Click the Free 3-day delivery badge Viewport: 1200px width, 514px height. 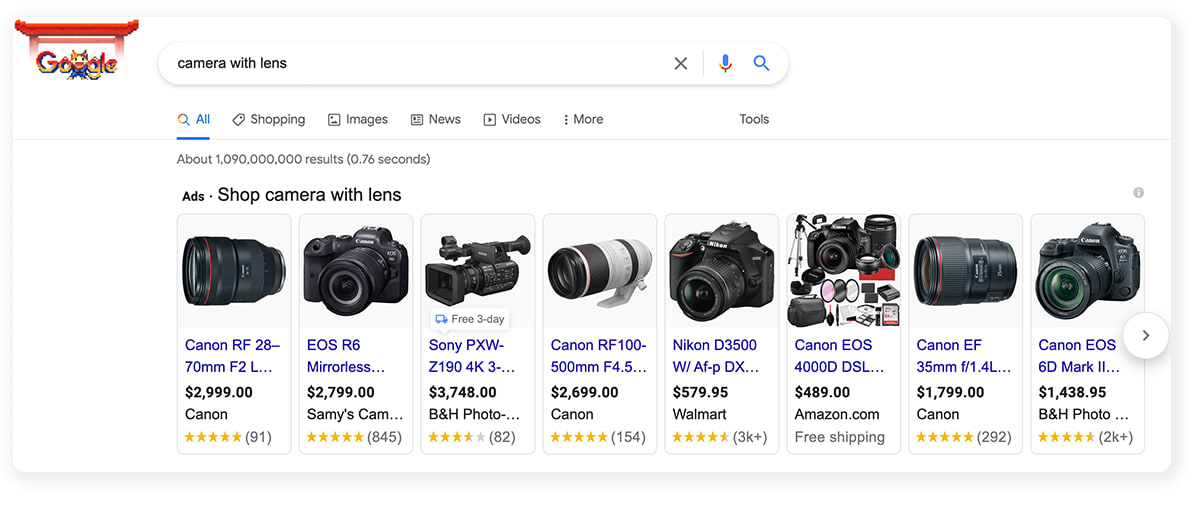coord(470,319)
